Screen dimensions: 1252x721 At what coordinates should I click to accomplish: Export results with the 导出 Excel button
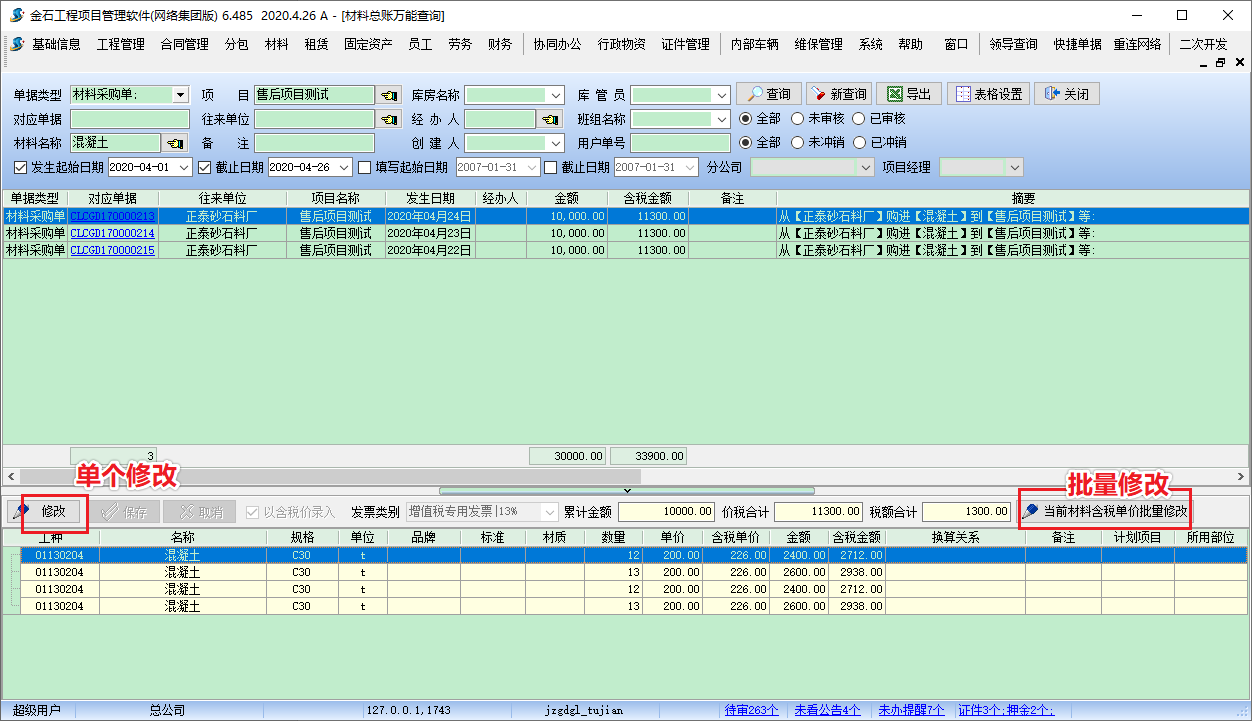908,94
